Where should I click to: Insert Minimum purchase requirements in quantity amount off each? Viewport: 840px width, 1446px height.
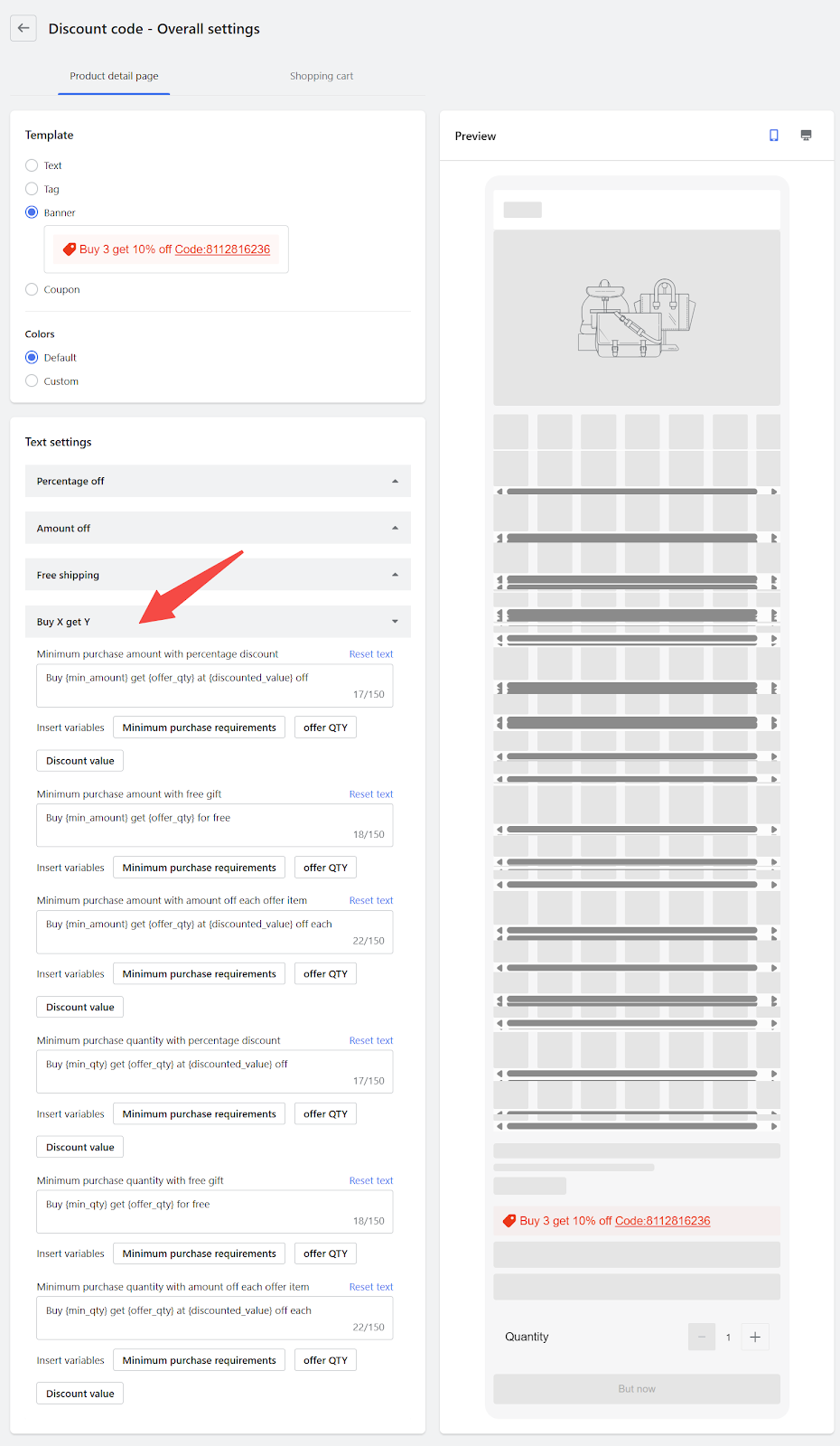pos(200,1360)
